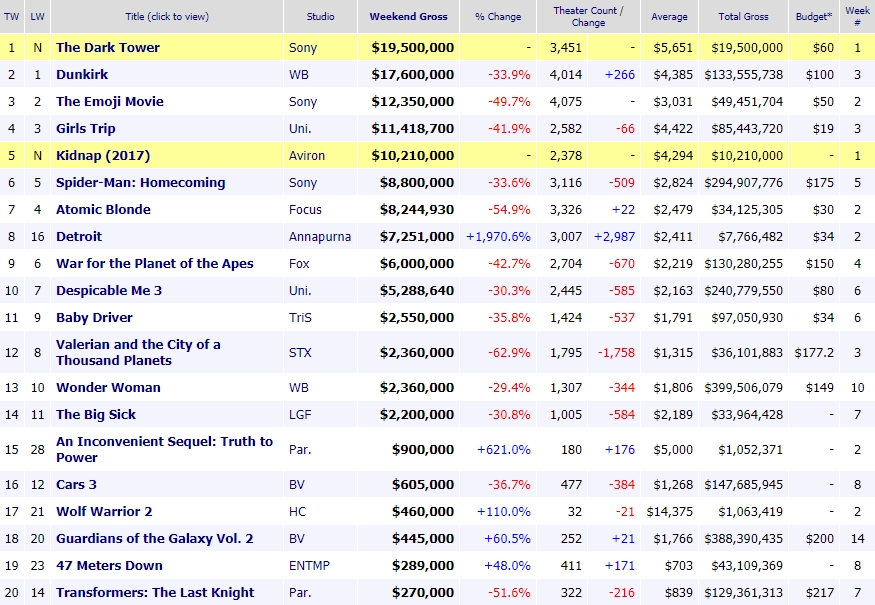875x605 pixels.
Task: Select LGF studio in The Big Sick row
Action: [x=300, y=414]
